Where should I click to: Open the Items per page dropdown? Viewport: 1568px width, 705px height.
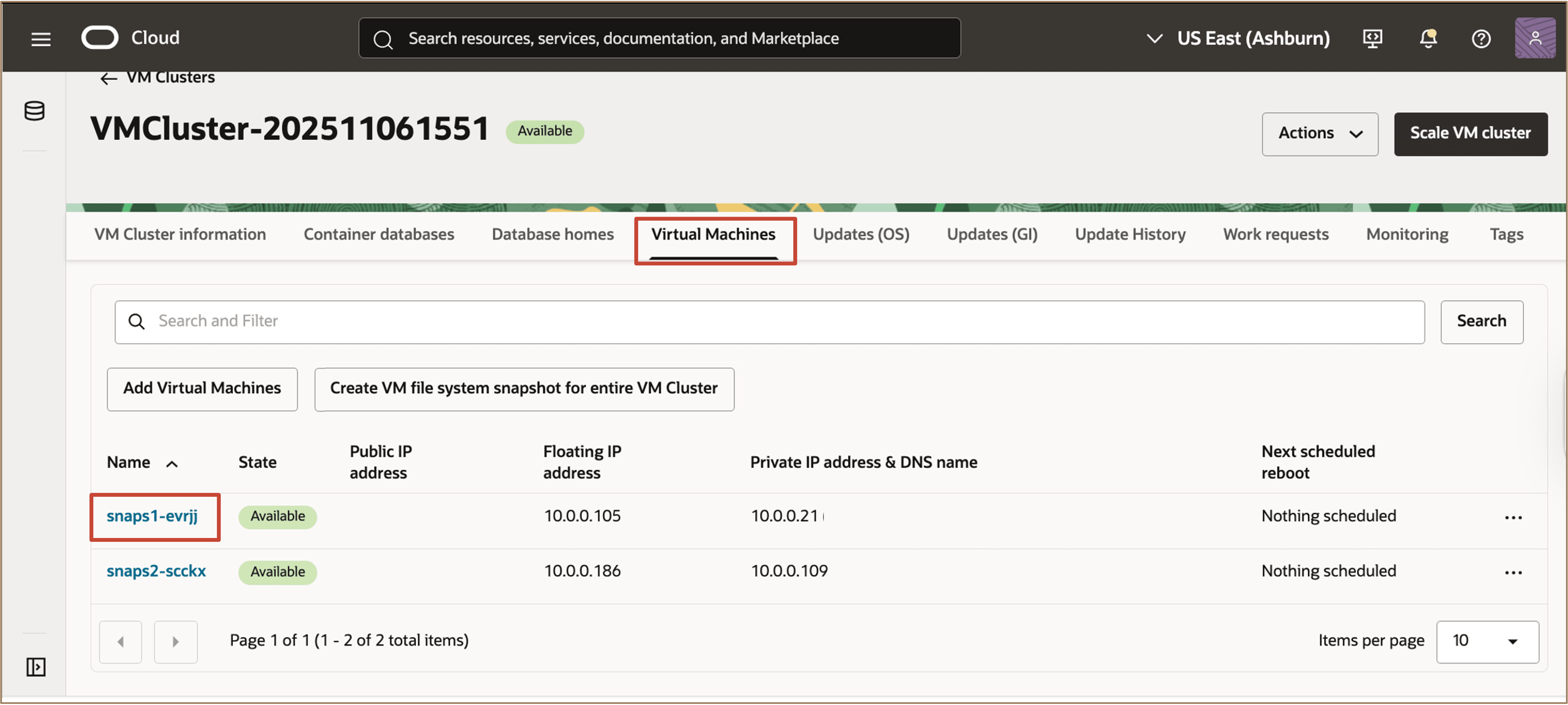[1488, 640]
